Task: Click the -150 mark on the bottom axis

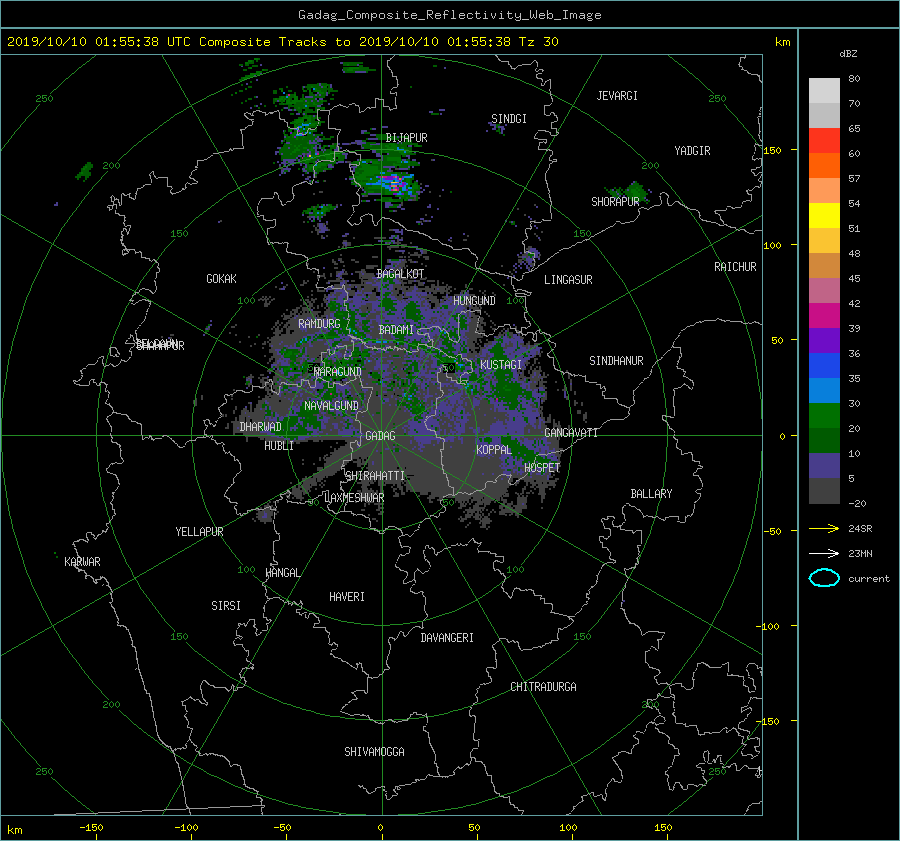Action: [x=91, y=828]
